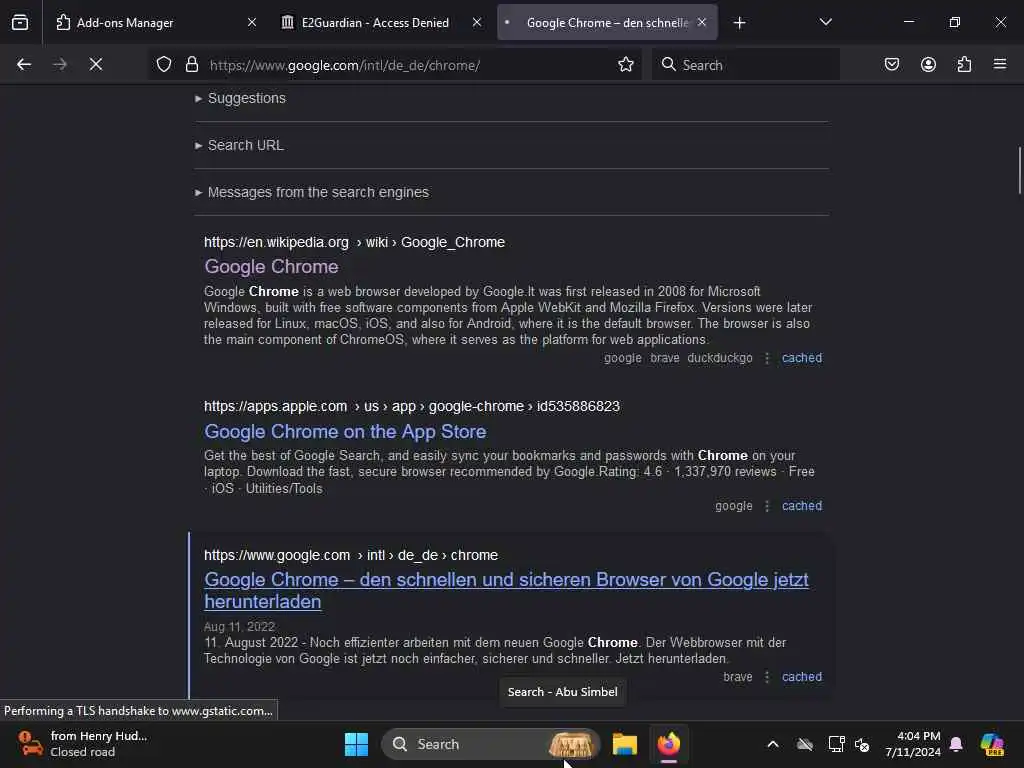Open the clock showing 4:04 PM
The image size is (1024, 768).
912,744
